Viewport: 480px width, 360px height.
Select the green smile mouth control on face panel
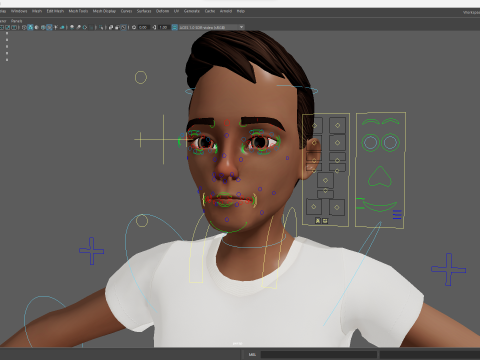(379, 206)
